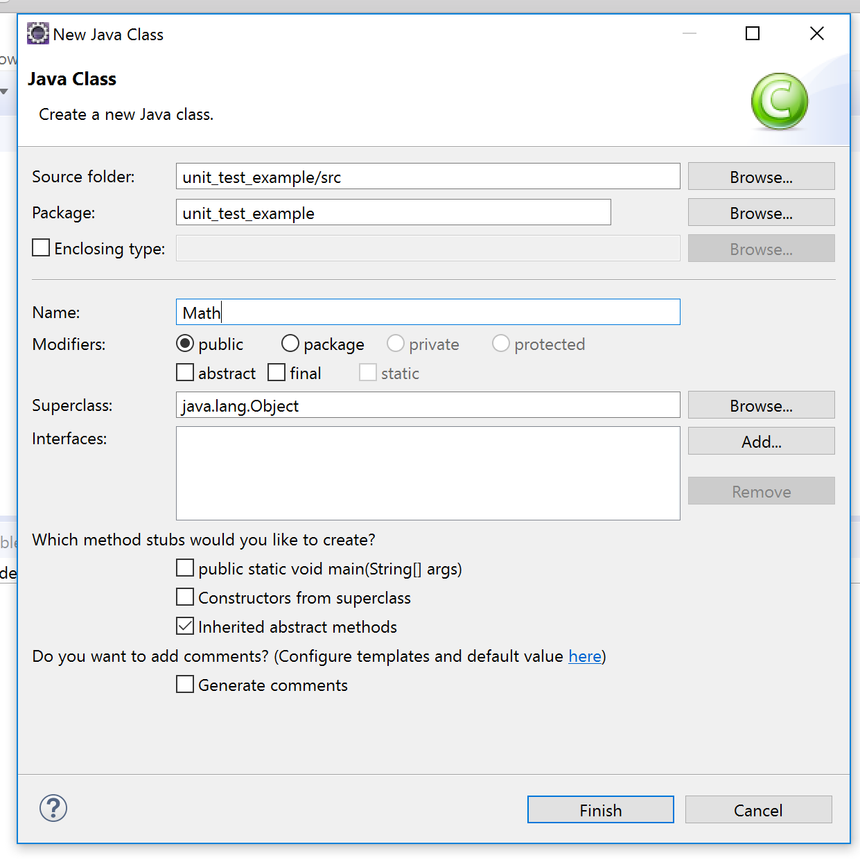Viewport: 860px width, 860px height.
Task: Enable public static void main stub
Action: 185,568
